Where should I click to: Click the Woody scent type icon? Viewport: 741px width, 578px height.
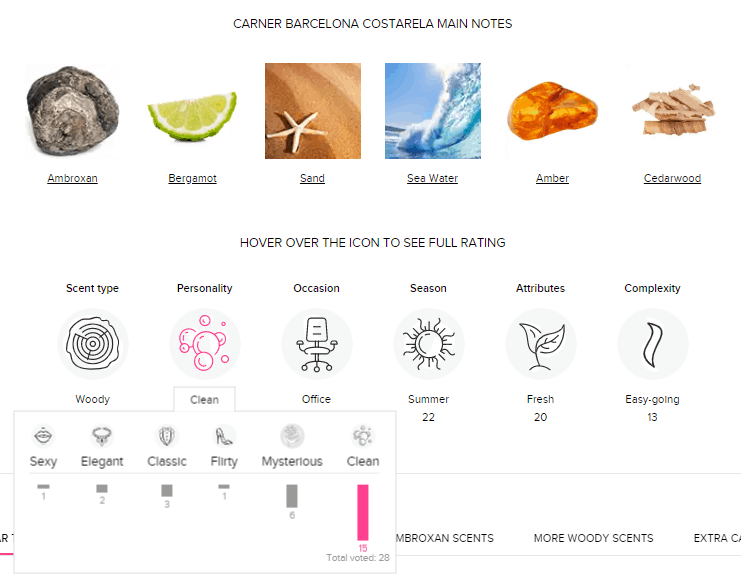(92, 344)
